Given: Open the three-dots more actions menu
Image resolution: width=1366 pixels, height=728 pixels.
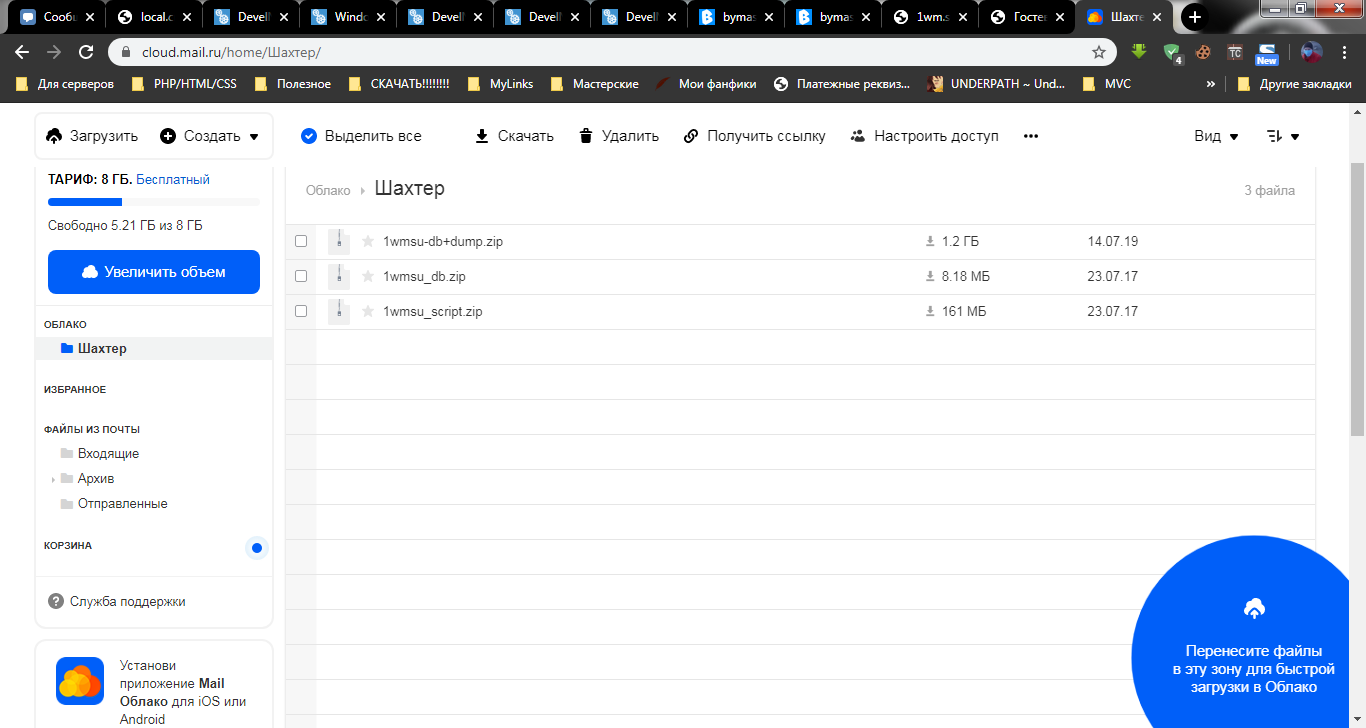Looking at the screenshot, I should coord(1031,136).
